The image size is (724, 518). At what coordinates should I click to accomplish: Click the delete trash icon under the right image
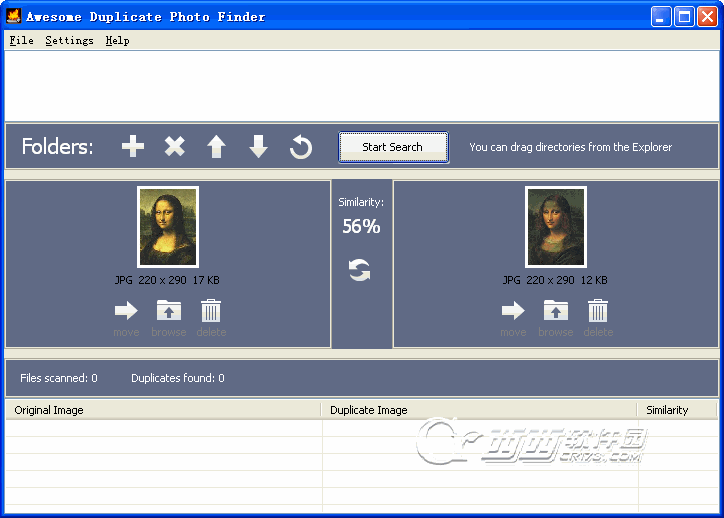tap(598, 310)
